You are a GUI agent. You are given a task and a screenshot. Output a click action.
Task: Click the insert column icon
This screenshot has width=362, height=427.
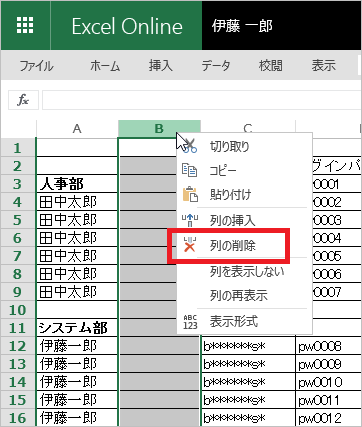pyautogui.click(x=190, y=220)
